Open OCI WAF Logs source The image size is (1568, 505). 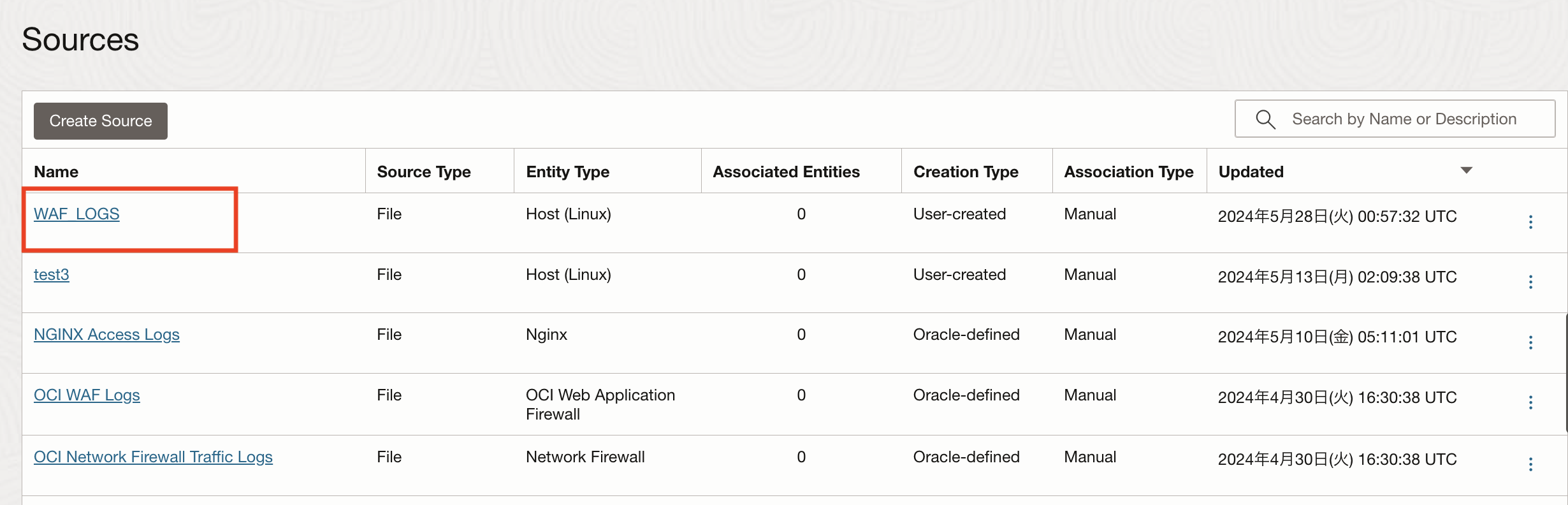pyautogui.click(x=87, y=395)
